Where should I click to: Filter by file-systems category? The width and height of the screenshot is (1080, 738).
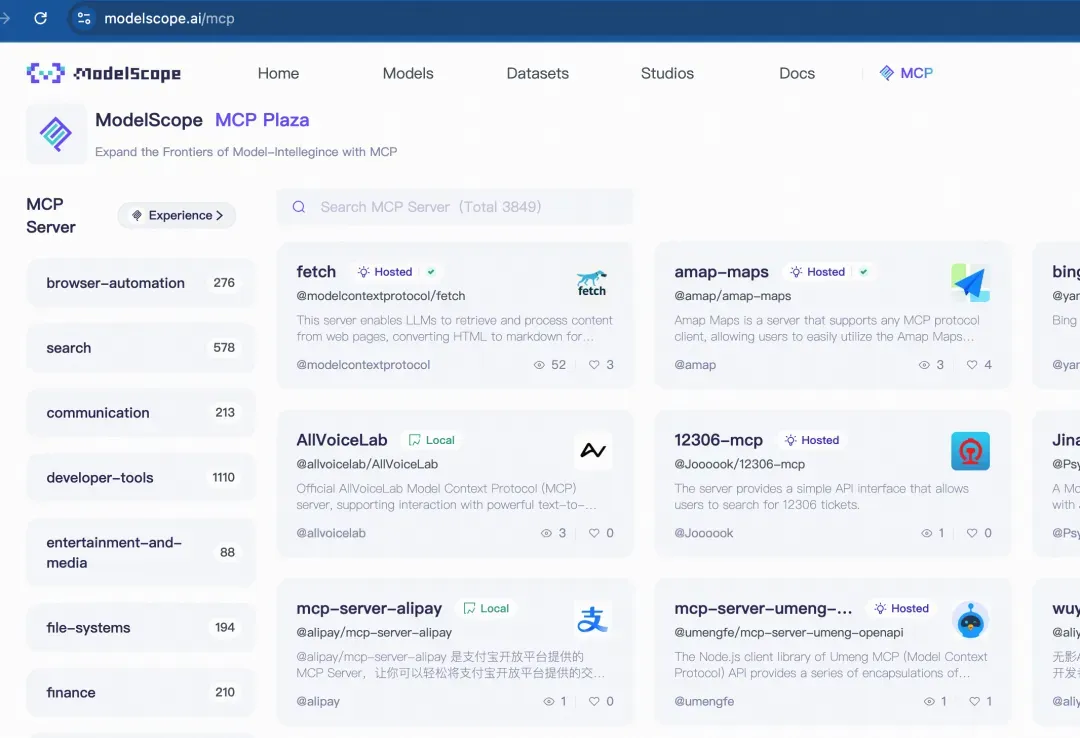pos(141,627)
